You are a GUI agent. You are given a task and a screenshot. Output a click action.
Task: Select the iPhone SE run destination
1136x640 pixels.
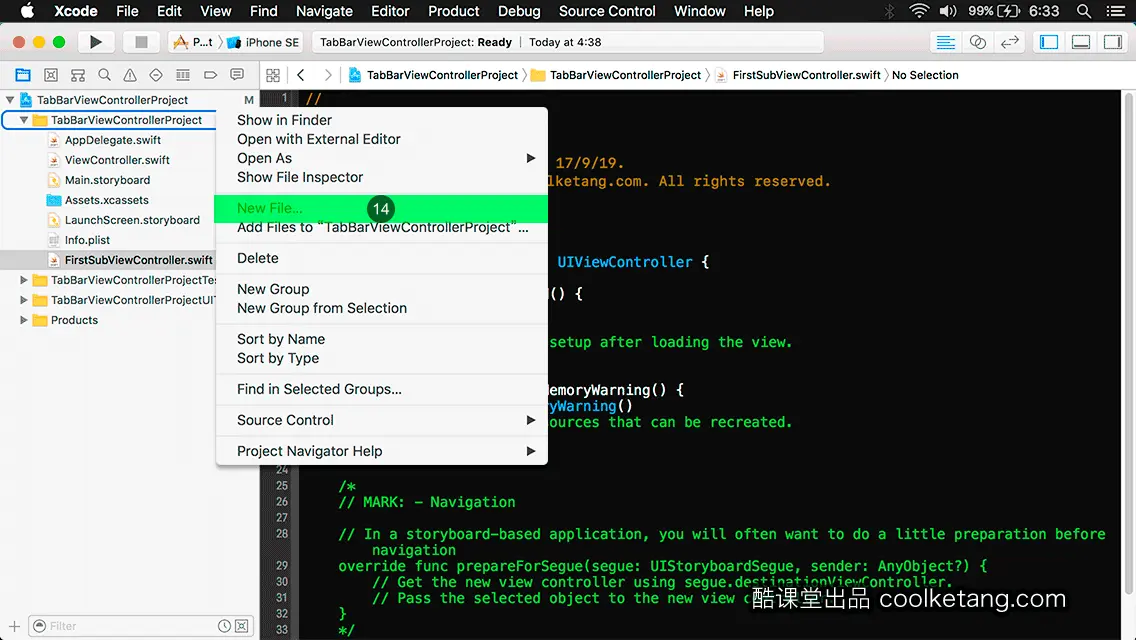tap(264, 42)
